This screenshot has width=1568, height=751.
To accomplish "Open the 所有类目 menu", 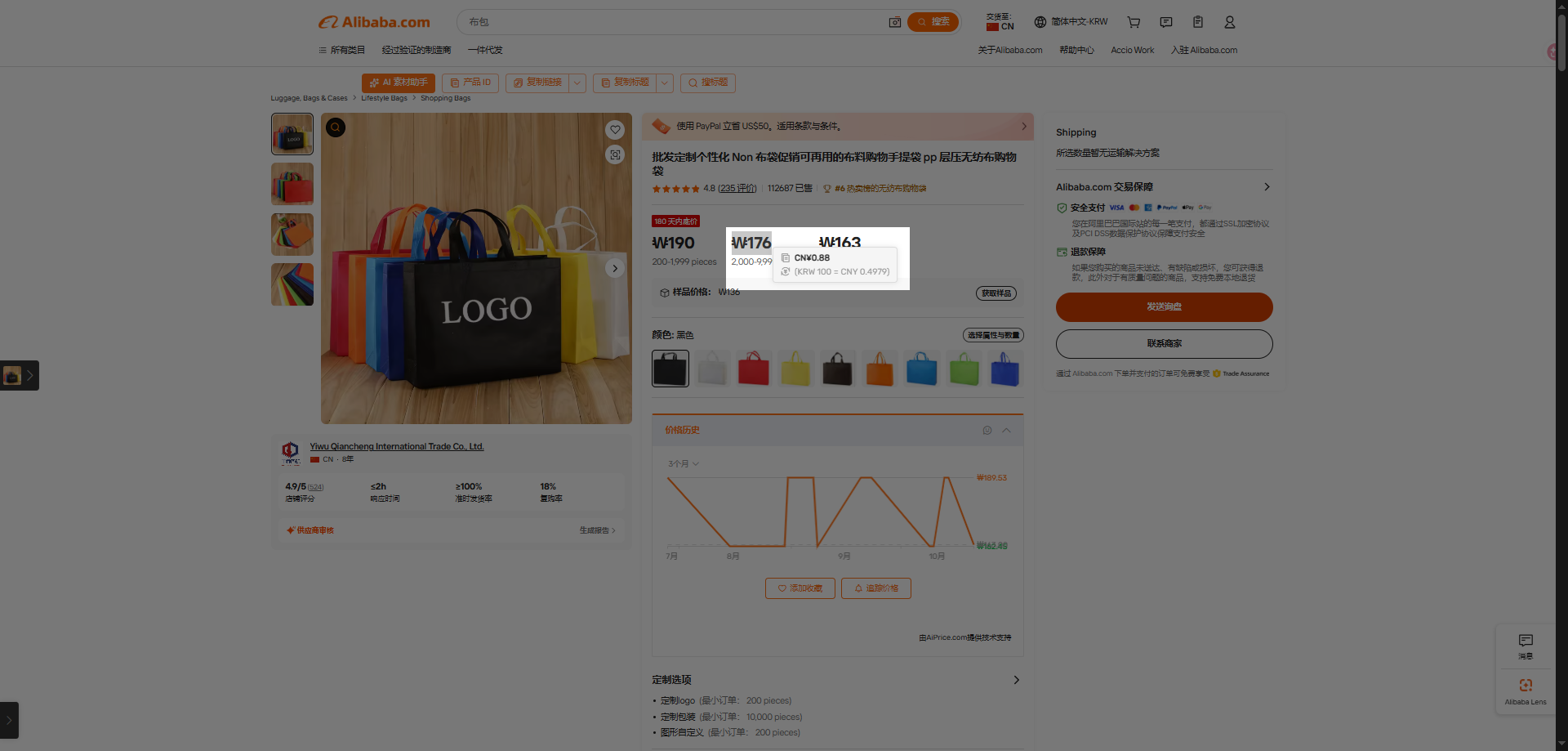I will 341,50.
